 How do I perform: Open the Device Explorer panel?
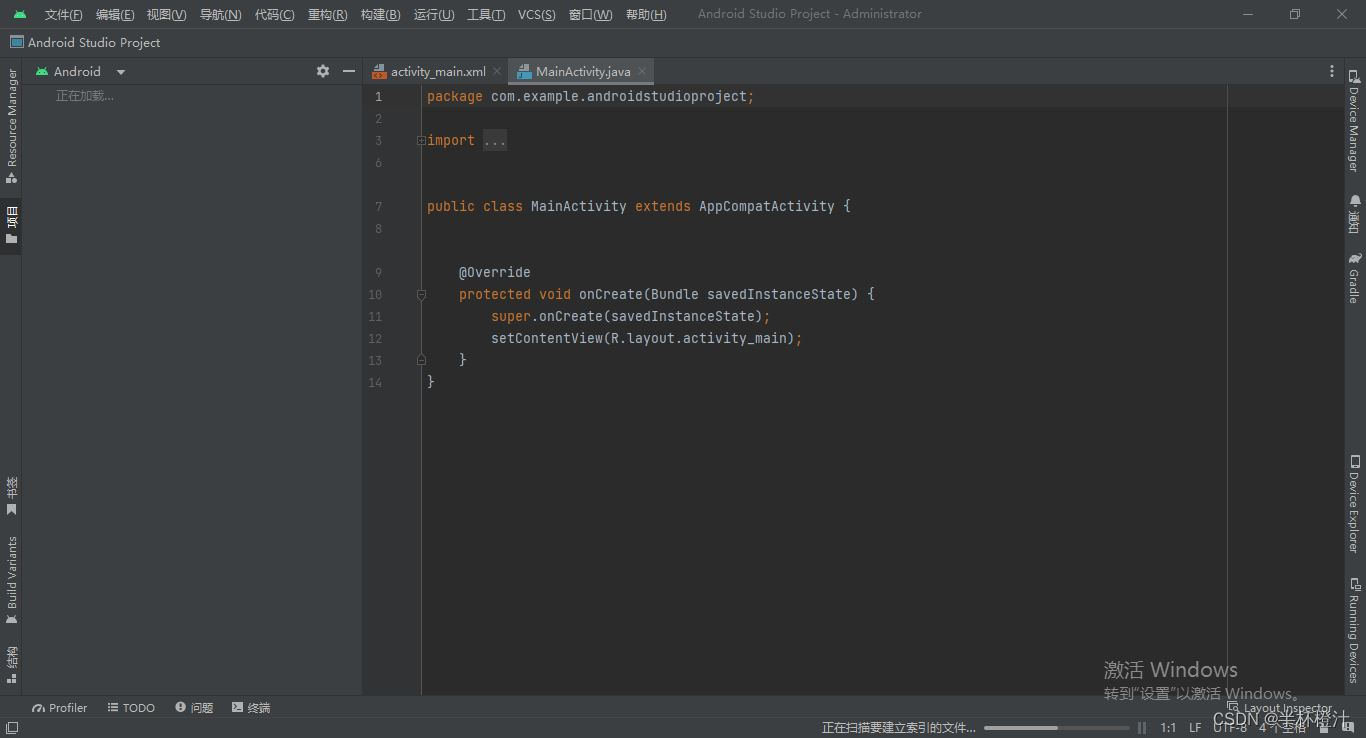pyautogui.click(x=1354, y=504)
